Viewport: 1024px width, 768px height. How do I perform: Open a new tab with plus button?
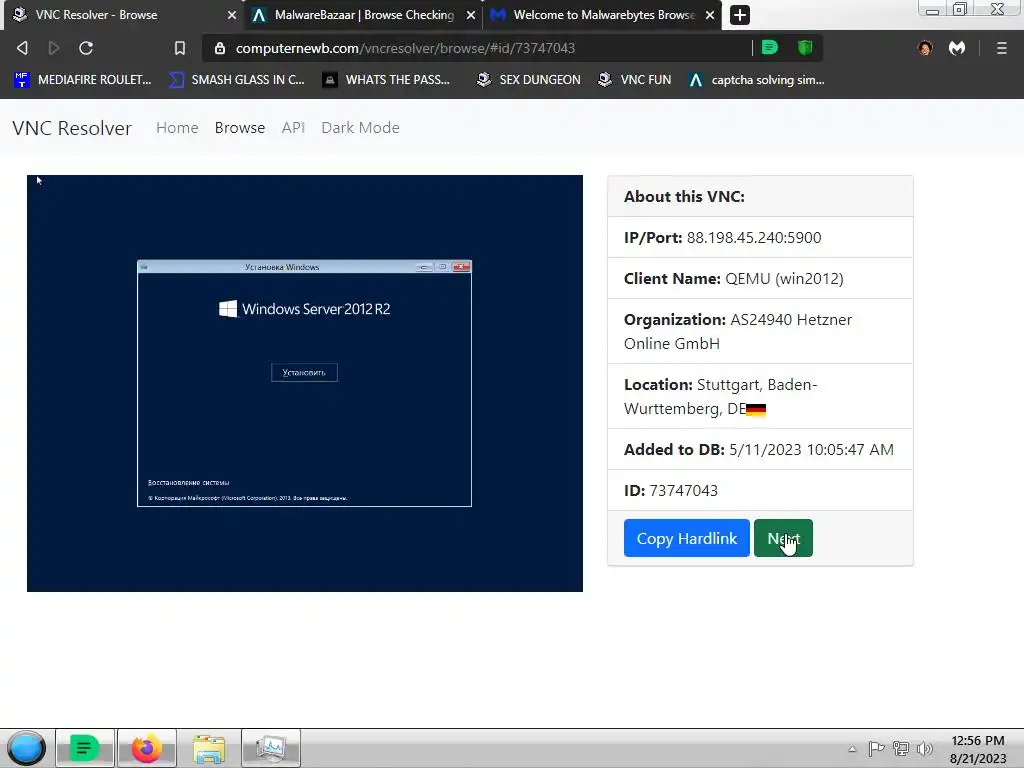click(x=739, y=15)
